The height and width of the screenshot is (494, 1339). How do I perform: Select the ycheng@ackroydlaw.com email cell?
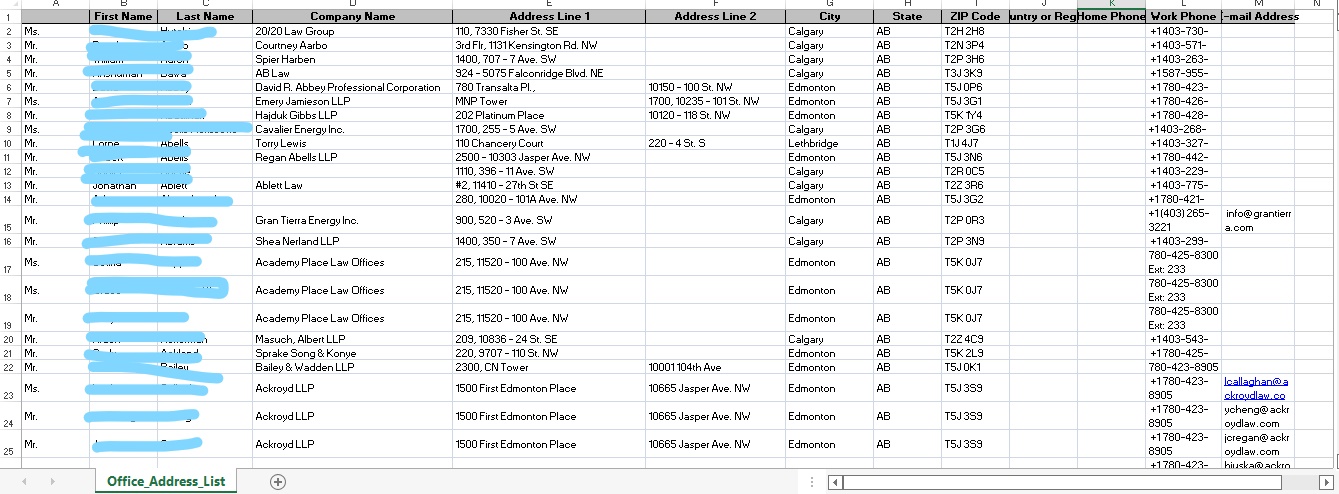[1258, 416]
